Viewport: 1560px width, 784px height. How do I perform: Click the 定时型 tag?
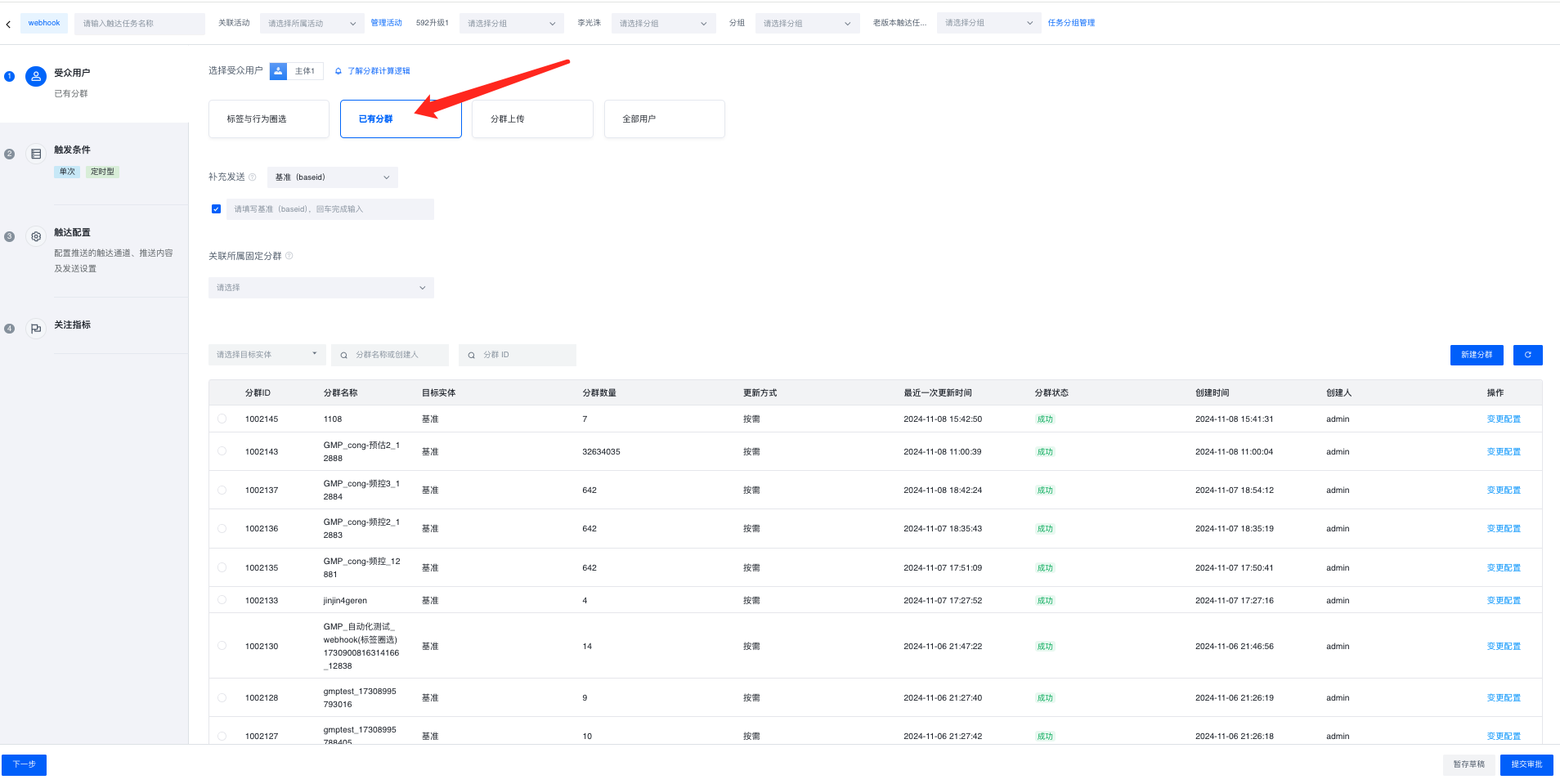click(x=102, y=172)
